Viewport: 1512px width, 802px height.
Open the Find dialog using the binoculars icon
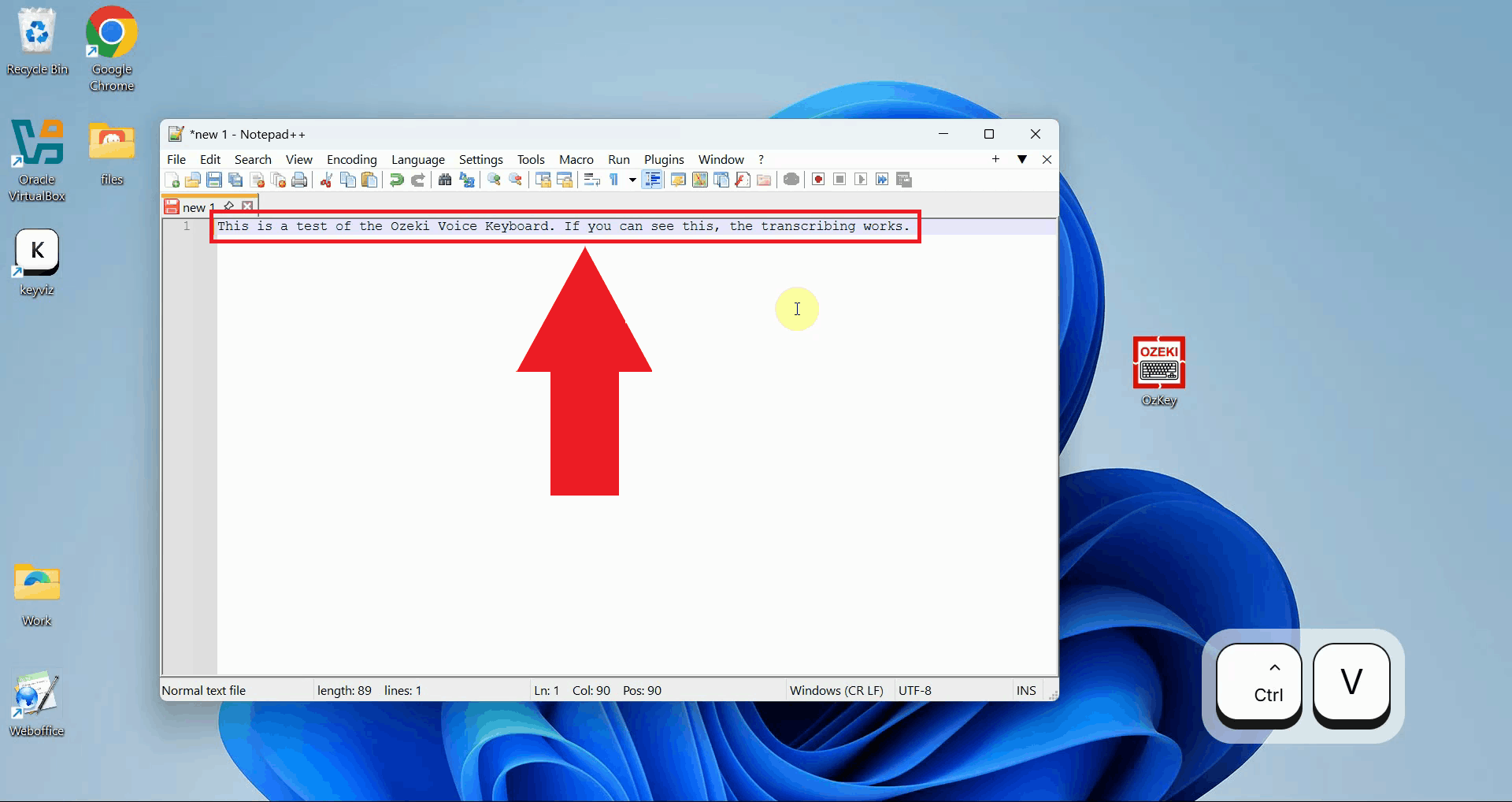click(445, 180)
